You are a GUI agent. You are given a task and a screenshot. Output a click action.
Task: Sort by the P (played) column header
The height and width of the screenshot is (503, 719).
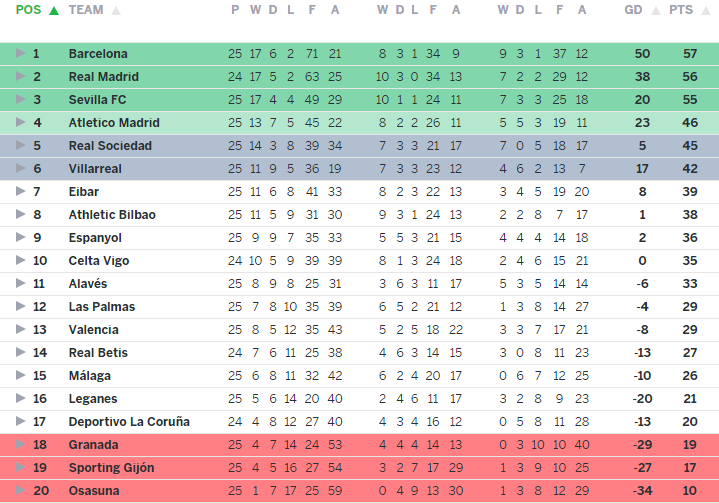pos(235,11)
